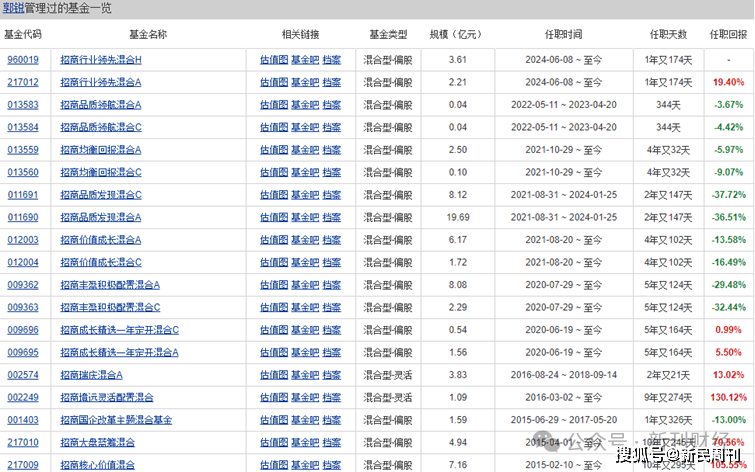Click fund code 217009
The image size is (755, 472).
[x=23, y=464]
